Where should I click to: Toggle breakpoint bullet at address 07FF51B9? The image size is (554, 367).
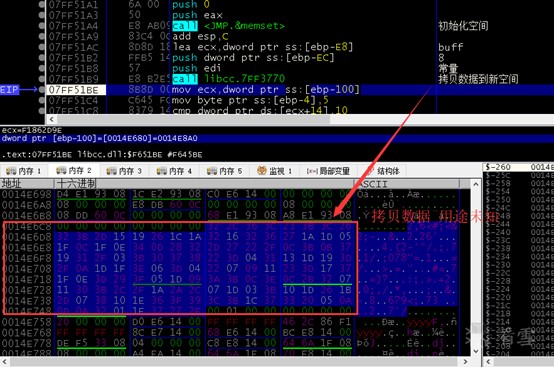click(42, 79)
